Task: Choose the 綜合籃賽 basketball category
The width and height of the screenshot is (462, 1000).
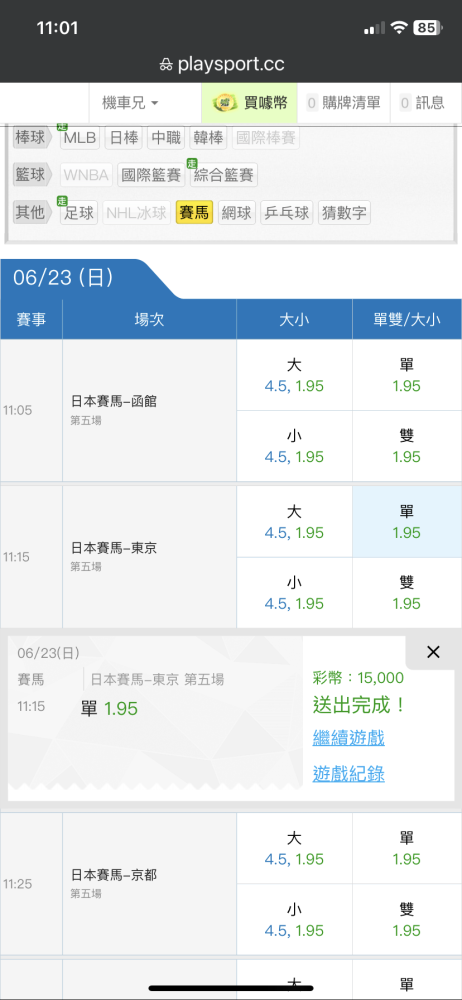Action: pyautogui.click(x=223, y=175)
